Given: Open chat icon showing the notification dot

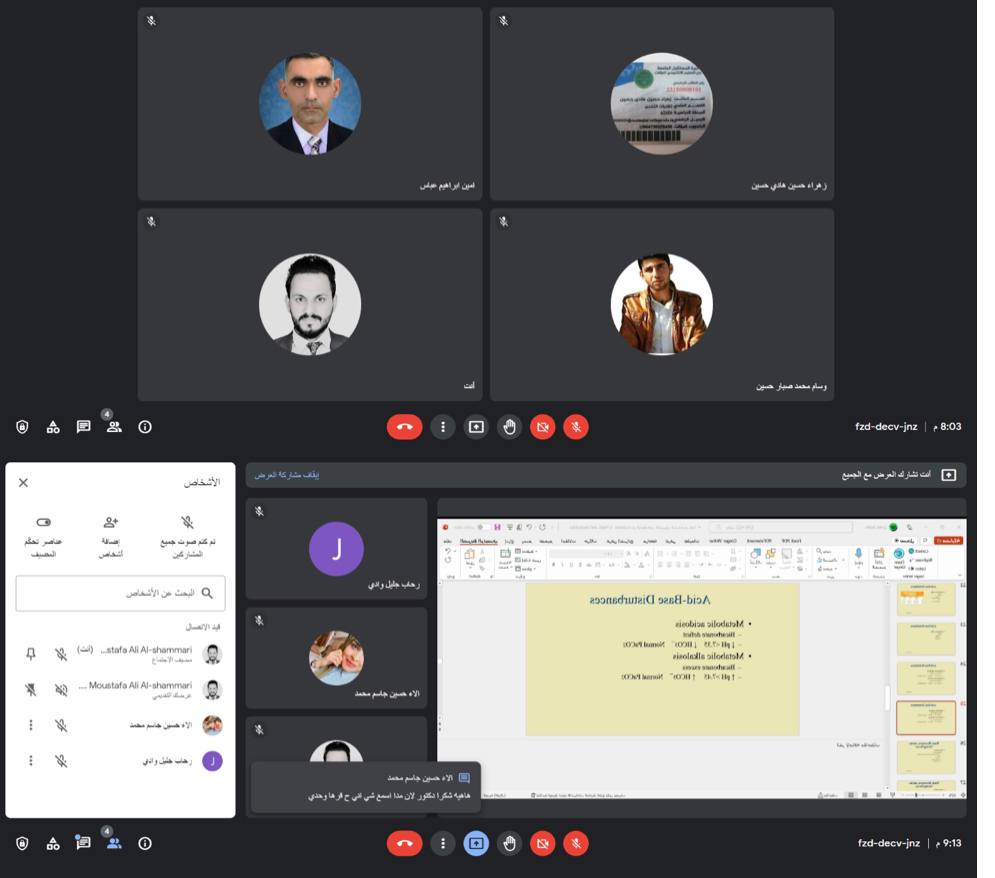Looking at the screenshot, I should (x=84, y=843).
